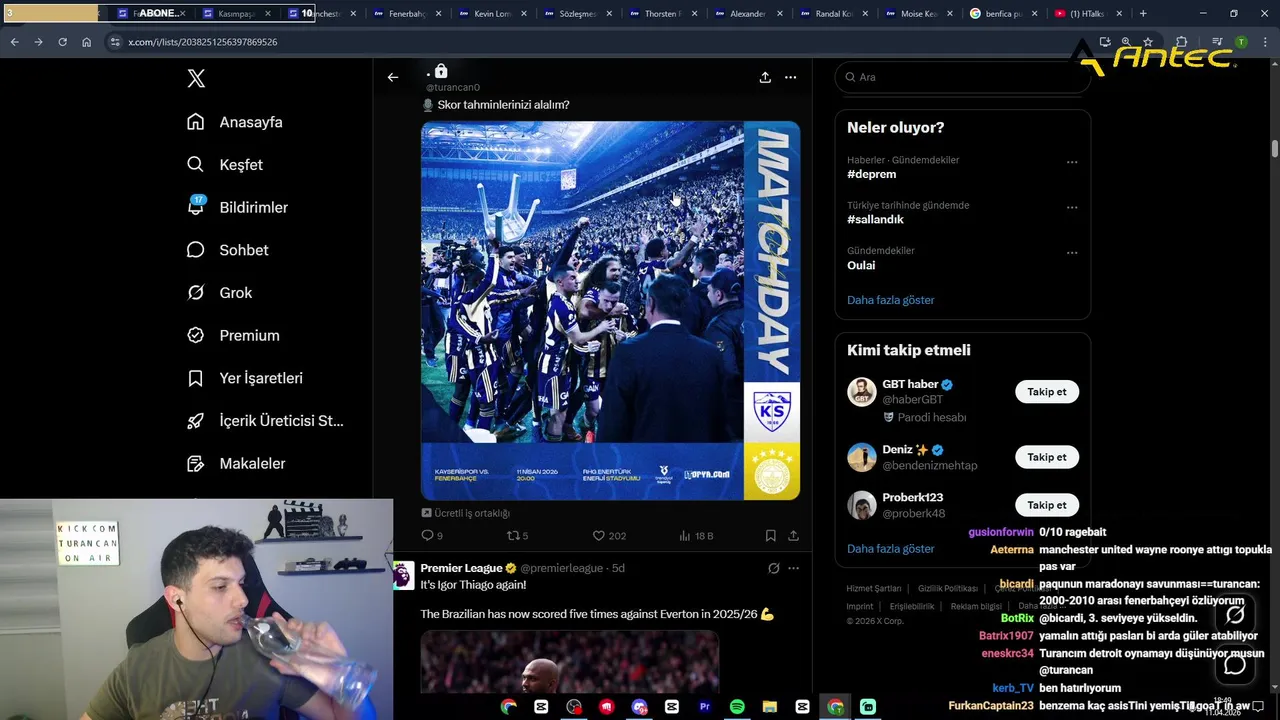The image size is (1280, 720).
Task: Click the page vertical scrollbar
Action: tap(1274, 148)
